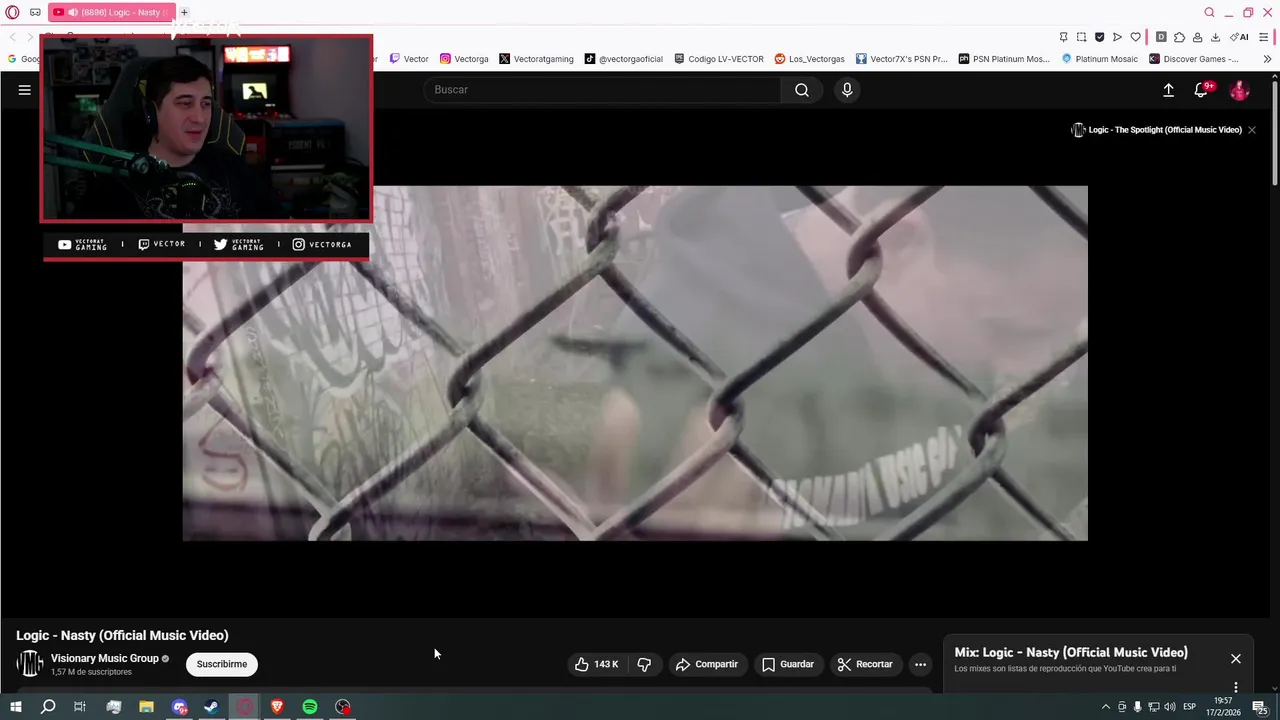Screen dimensions: 1280x720
Task: Save video using Guardar button
Action: (x=788, y=664)
